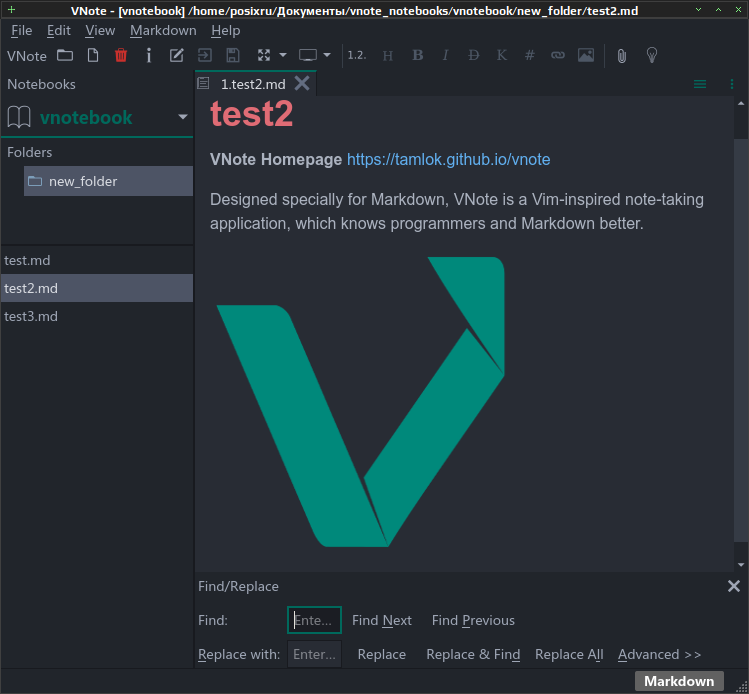
Task: Apply bold with the B icon
Action: tap(417, 55)
